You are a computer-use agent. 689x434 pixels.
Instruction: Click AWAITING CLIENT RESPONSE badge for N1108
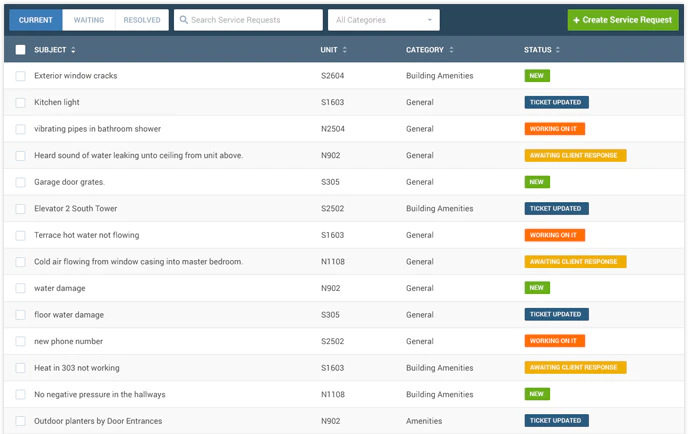(x=575, y=262)
